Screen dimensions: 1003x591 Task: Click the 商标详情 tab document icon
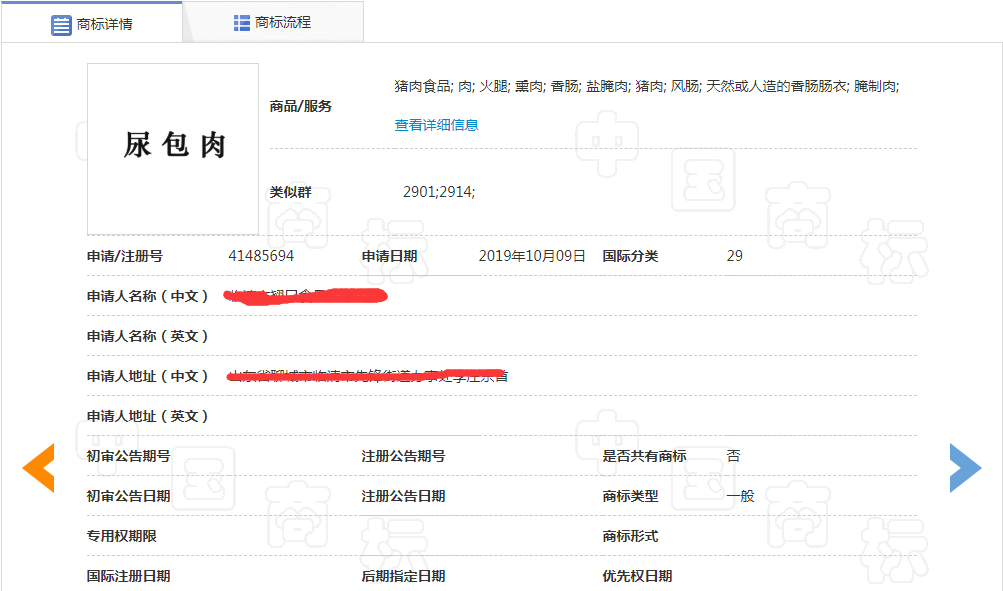pyautogui.click(x=61, y=24)
